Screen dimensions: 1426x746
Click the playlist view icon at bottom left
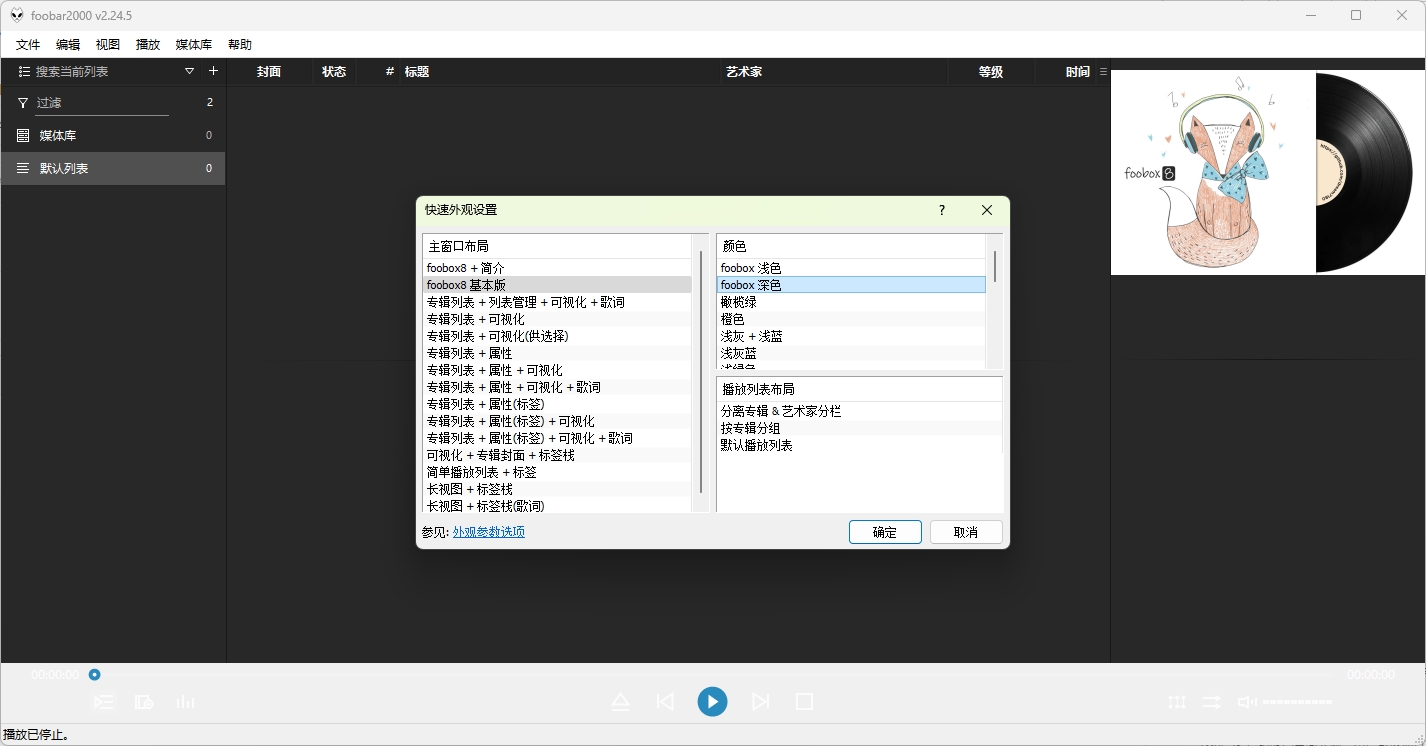pyautogui.click(x=104, y=702)
